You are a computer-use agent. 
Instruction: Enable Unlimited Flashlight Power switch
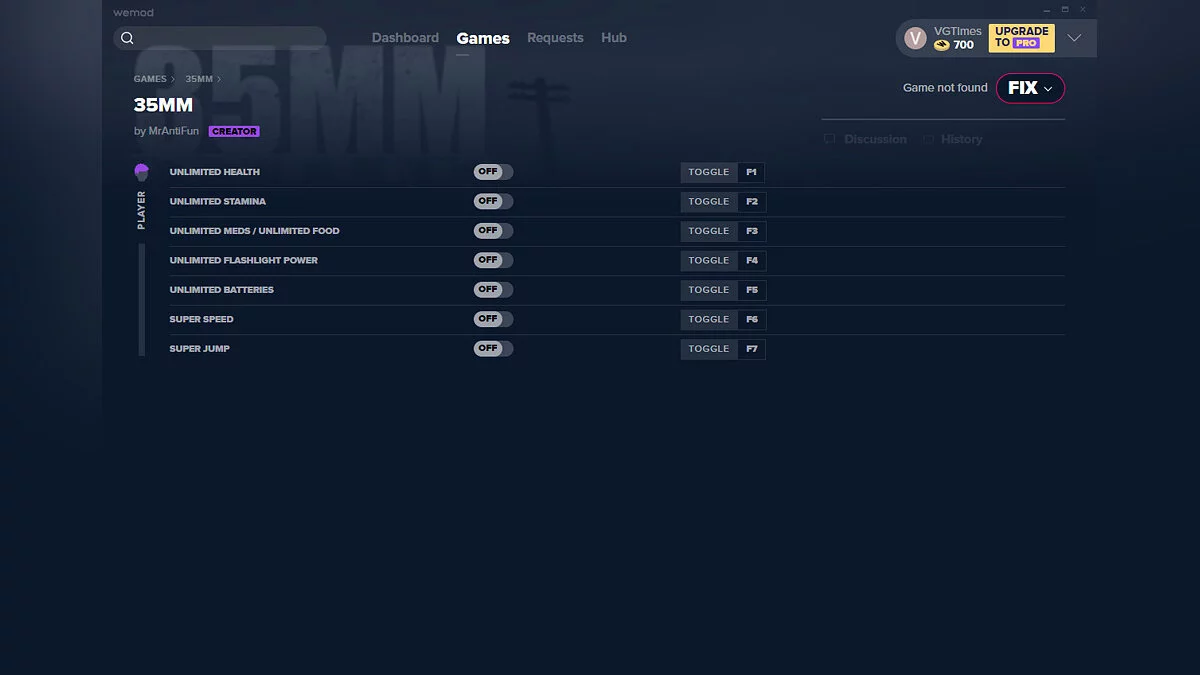tap(493, 260)
